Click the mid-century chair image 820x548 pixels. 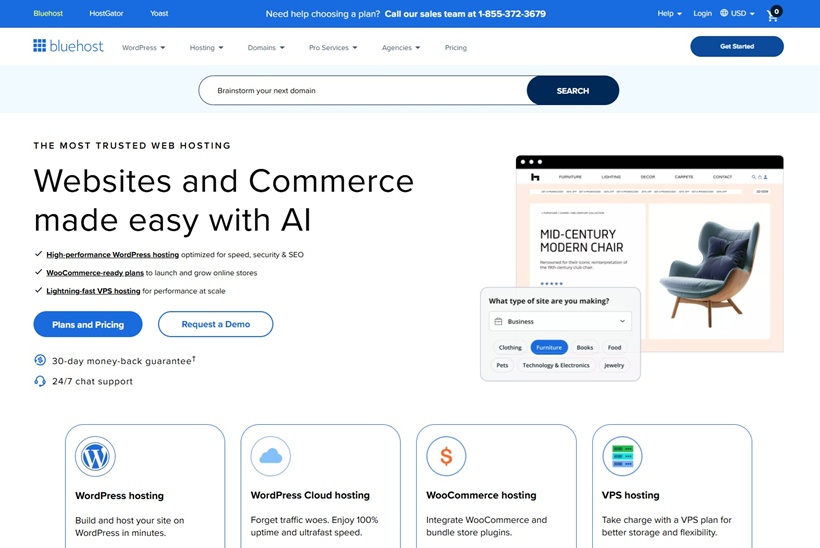click(x=709, y=272)
